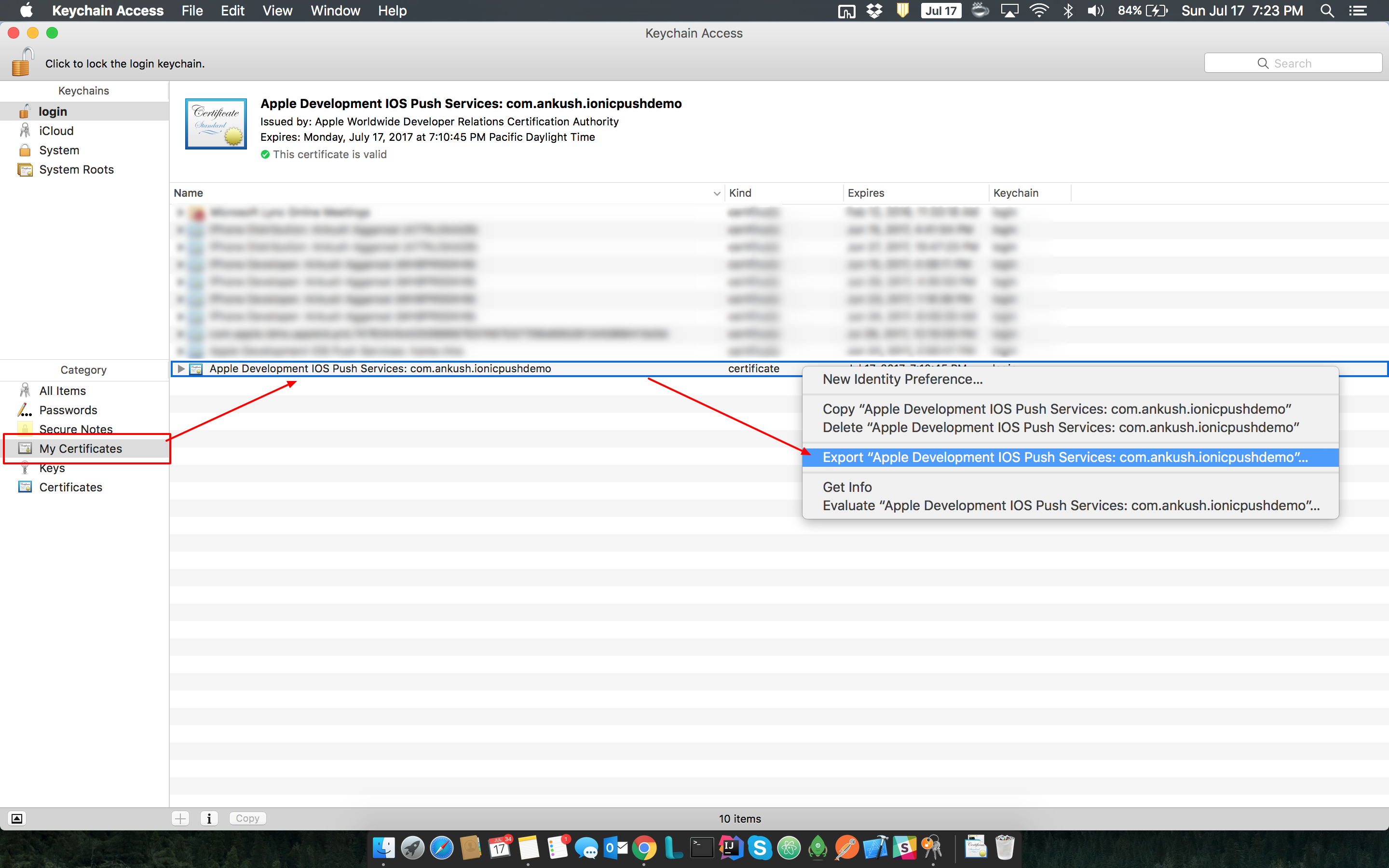Open Spotlight search in the menu bar
The width and height of the screenshot is (1389, 868).
tap(1327, 10)
